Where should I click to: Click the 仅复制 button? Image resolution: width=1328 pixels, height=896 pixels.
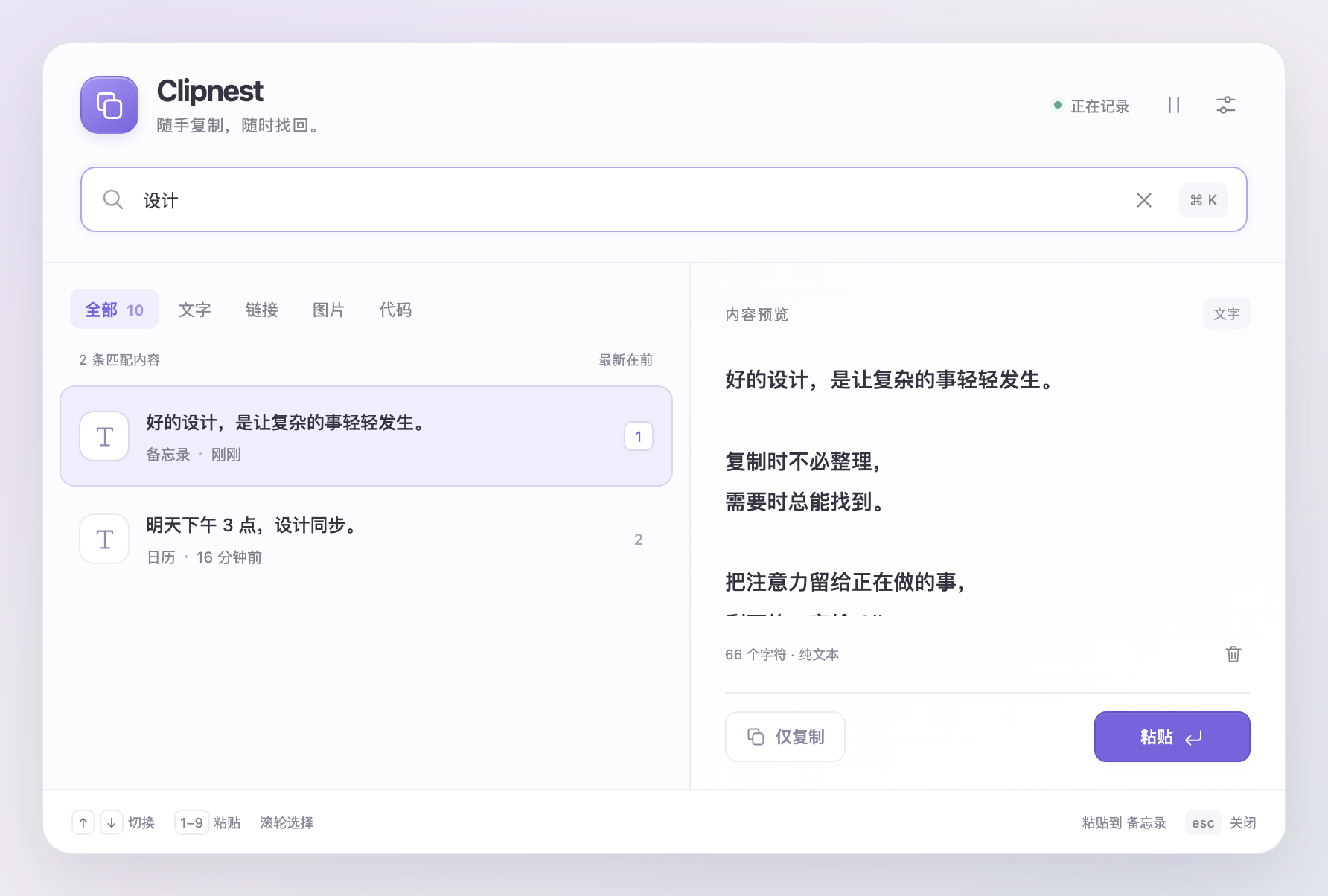point(785,737)
